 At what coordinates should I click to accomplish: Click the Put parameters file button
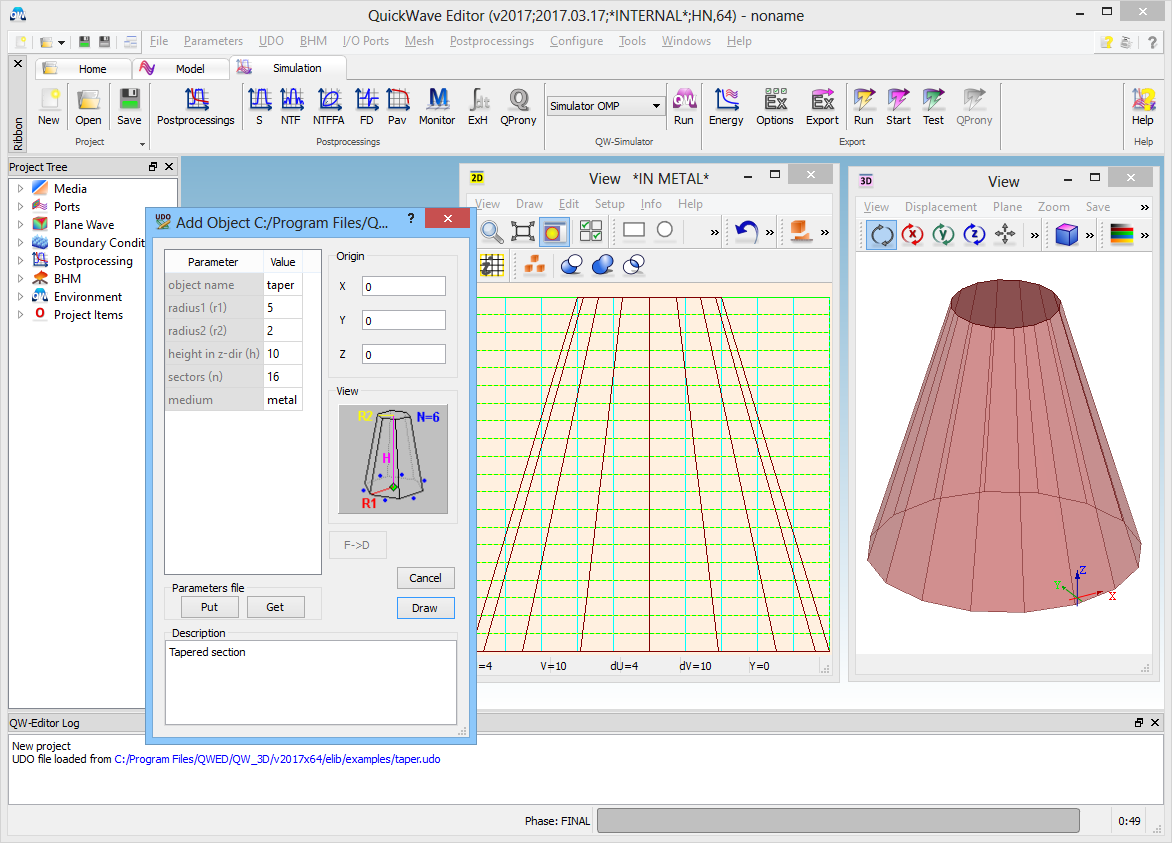(209, 608)
